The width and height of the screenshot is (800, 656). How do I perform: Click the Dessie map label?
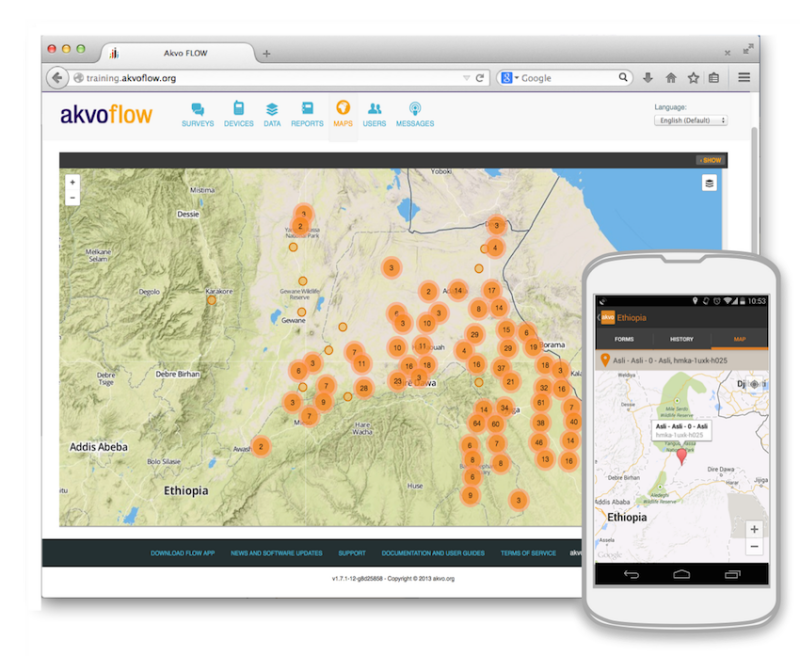(x=188, y=214)
